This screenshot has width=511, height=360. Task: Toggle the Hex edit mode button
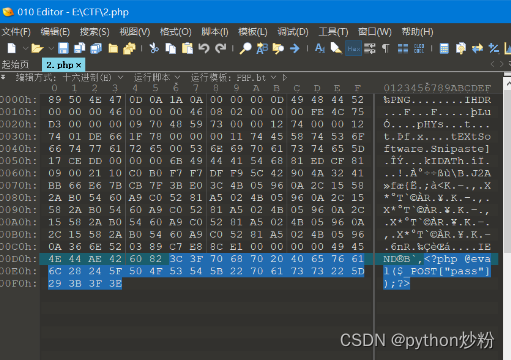(353, 49)
